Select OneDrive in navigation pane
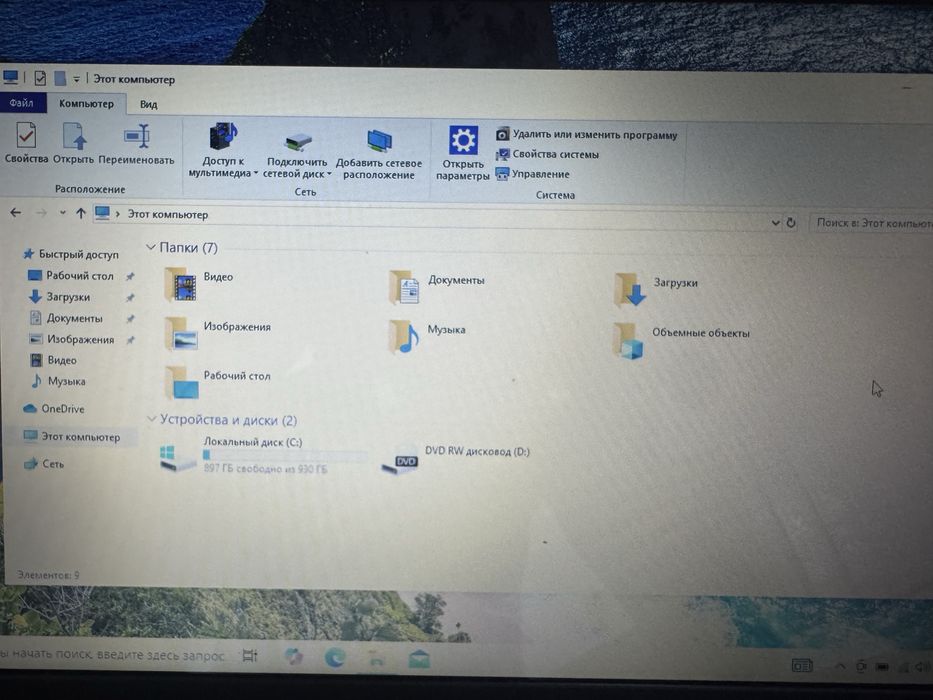Viewport: 933px width, 700px height. (54, 409)
